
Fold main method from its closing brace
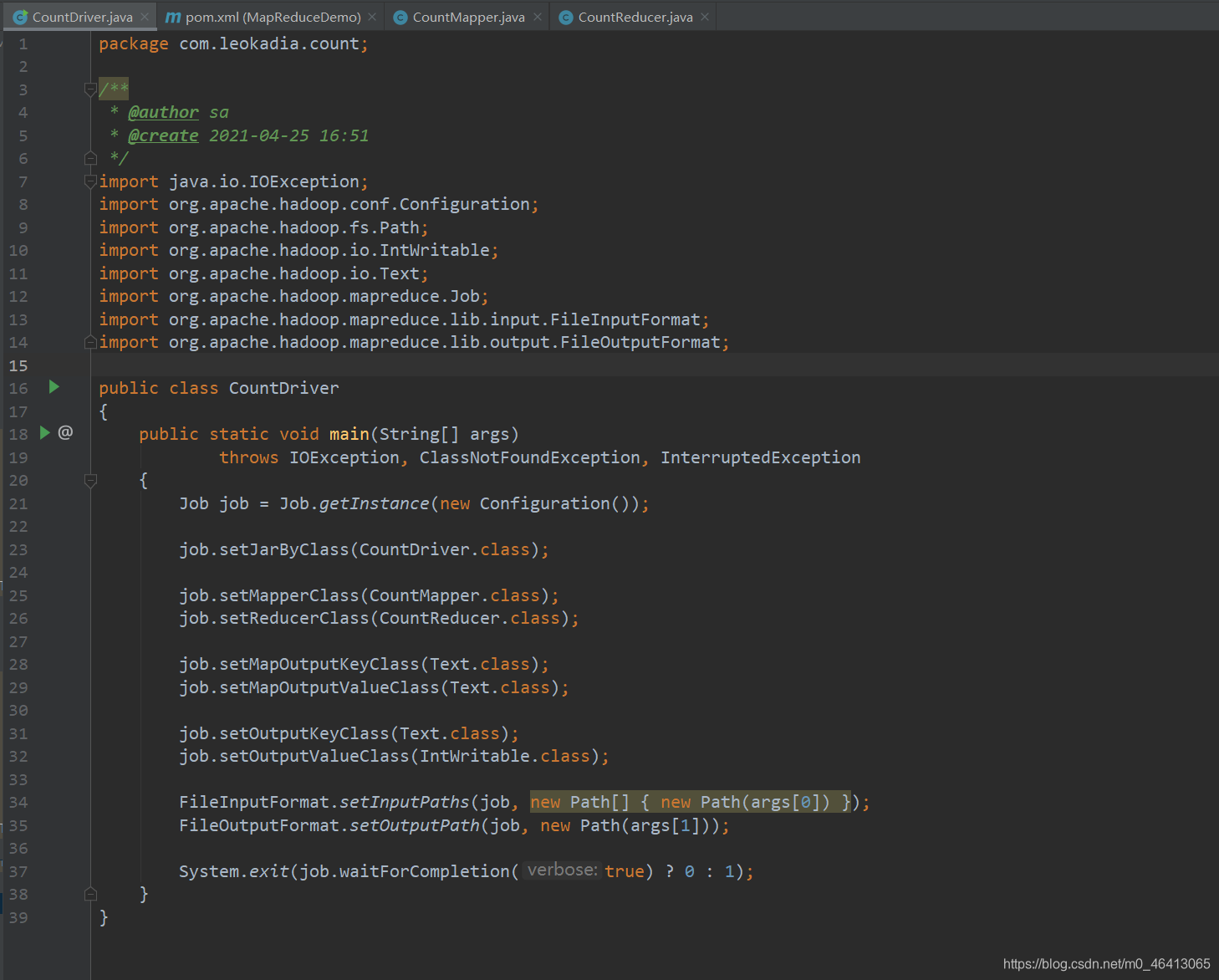90,894
